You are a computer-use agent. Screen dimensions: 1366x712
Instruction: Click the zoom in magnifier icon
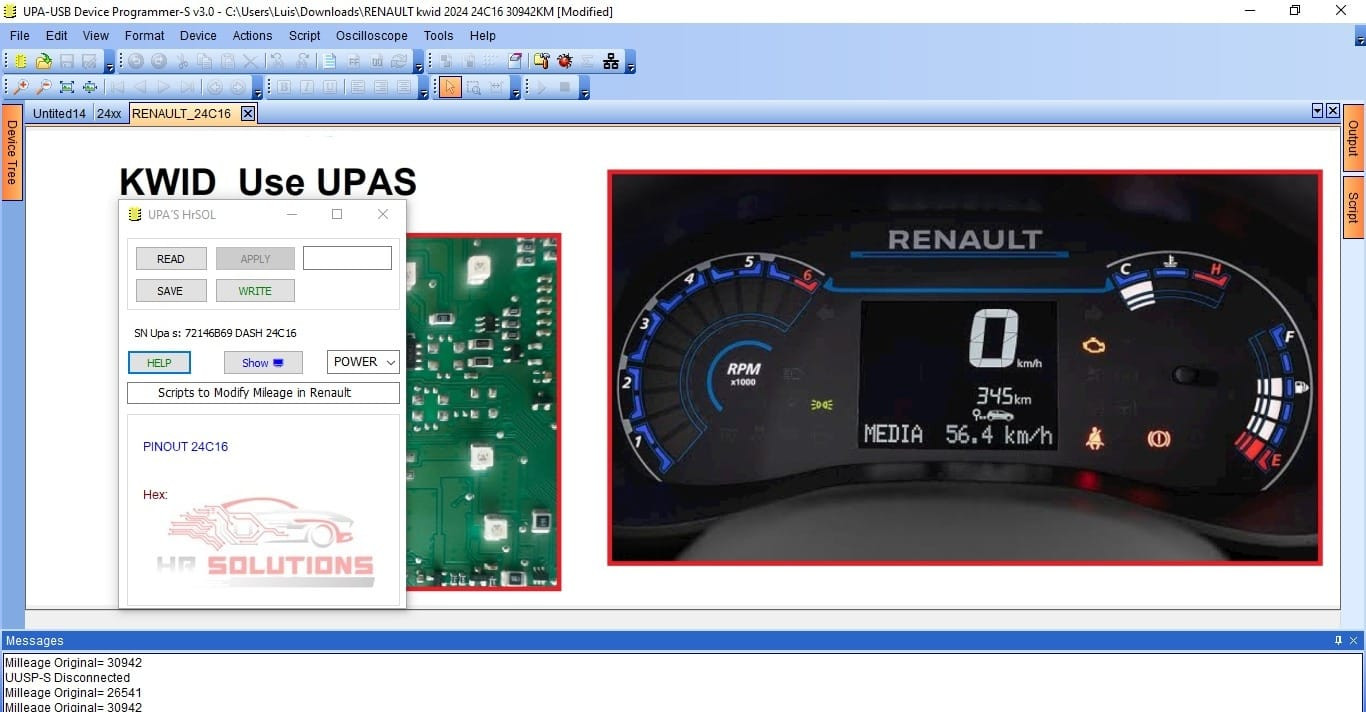pyautogui.click(x=20, y=87)
